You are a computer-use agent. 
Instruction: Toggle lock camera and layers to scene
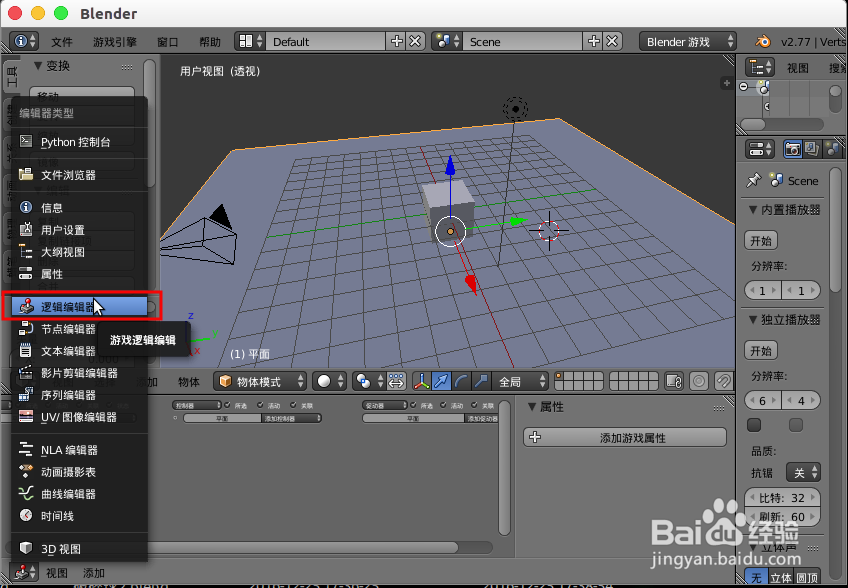pos(674,381)
